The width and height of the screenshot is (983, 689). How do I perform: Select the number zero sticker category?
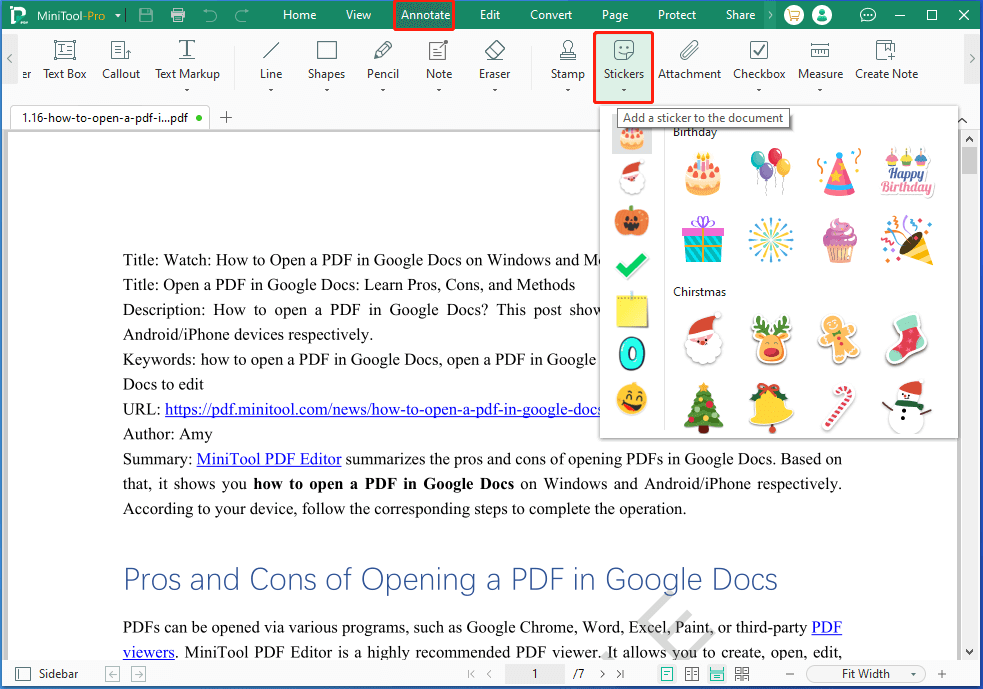pyautogui.click(x=632, y=354)
